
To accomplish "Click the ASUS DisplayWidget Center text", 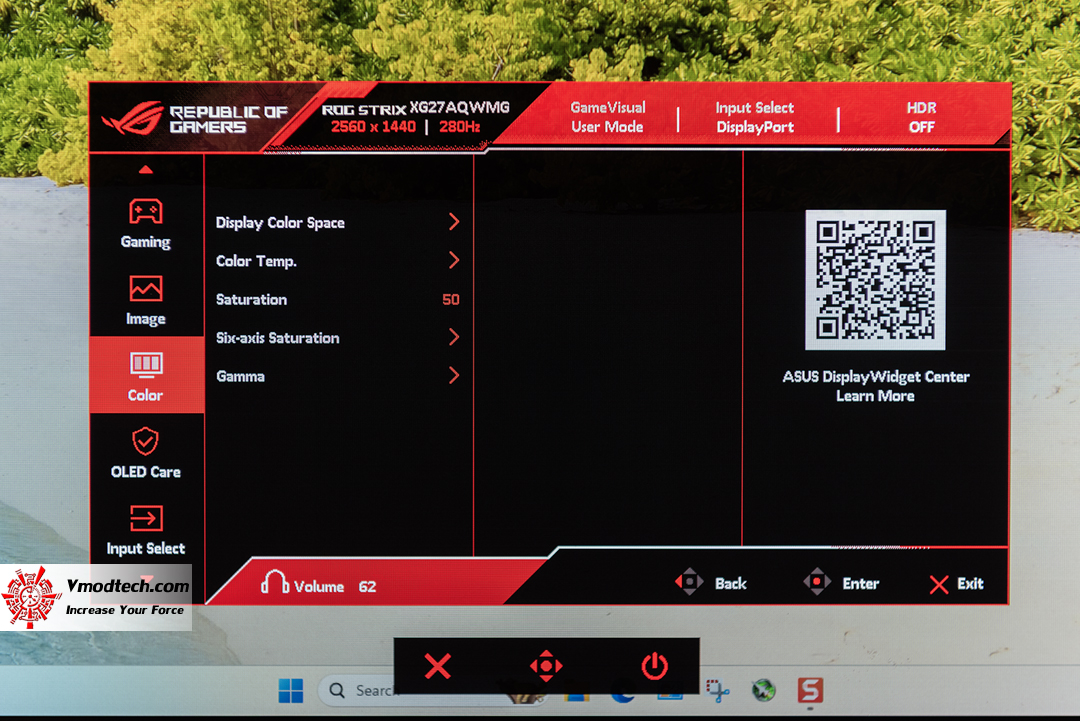I will [x=875, y=377].
